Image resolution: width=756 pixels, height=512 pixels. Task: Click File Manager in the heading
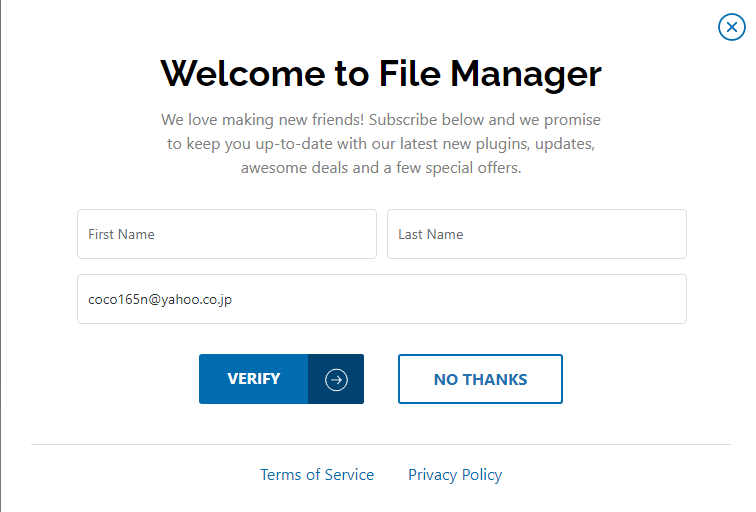tap(490, 73)
